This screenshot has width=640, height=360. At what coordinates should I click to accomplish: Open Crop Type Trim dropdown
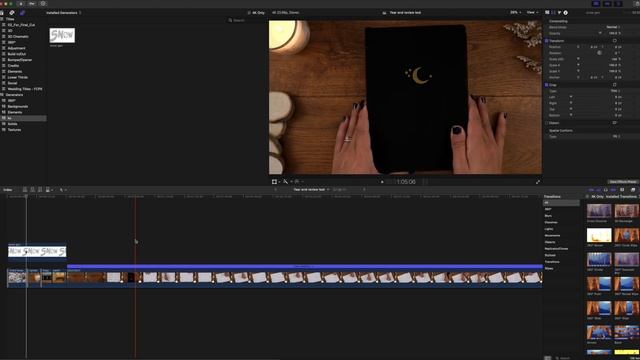pyautogui.click(x=615, y=91)
